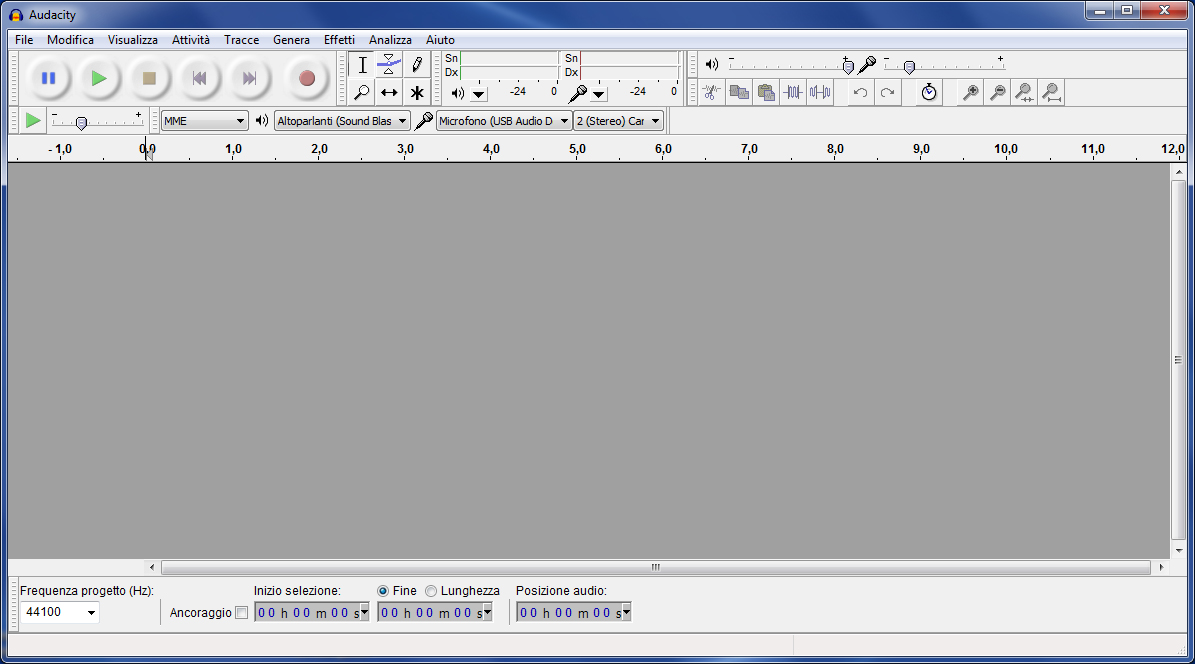Image resolution: width=1195 pixels, height=664 pixels.
Task: Select the Lunghezza radio button
Action: 431,591
